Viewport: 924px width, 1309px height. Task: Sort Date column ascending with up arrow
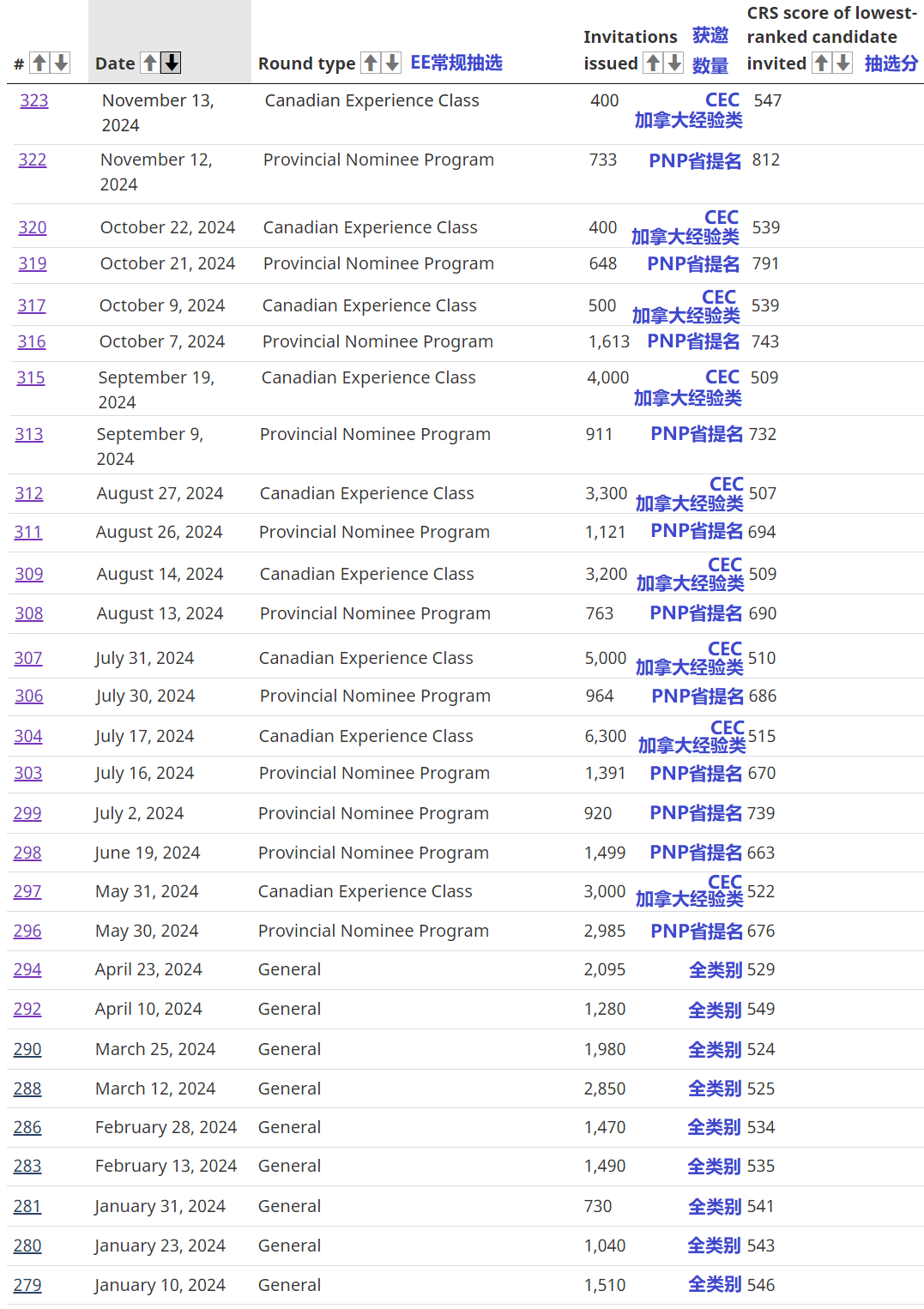tap(150, 63)
